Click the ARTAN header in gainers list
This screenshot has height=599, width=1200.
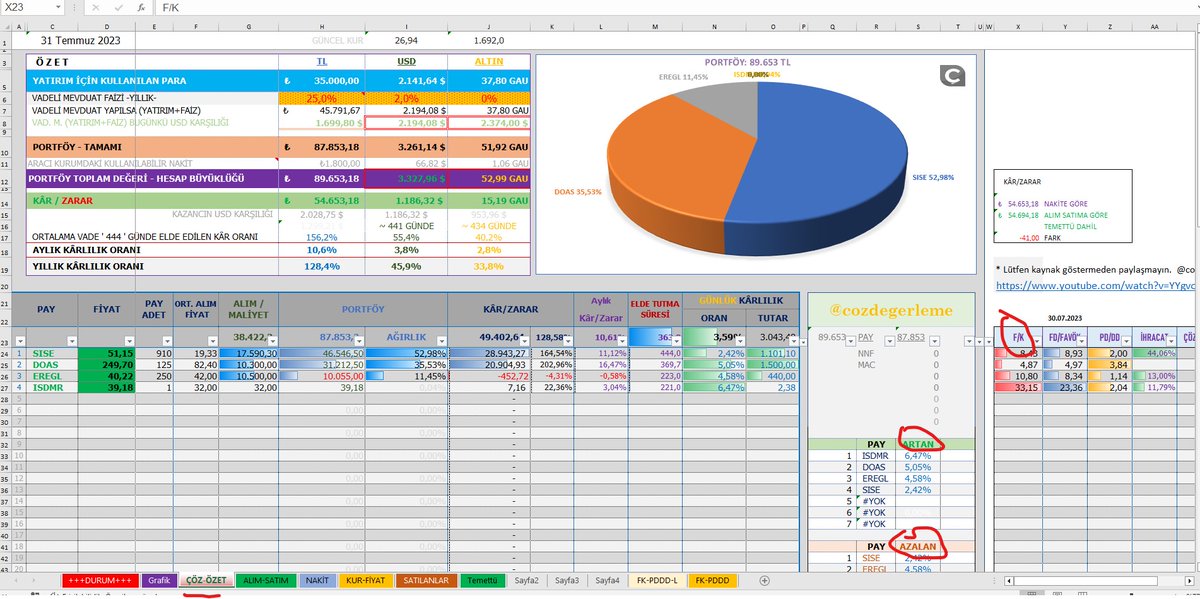click(918, 444)
